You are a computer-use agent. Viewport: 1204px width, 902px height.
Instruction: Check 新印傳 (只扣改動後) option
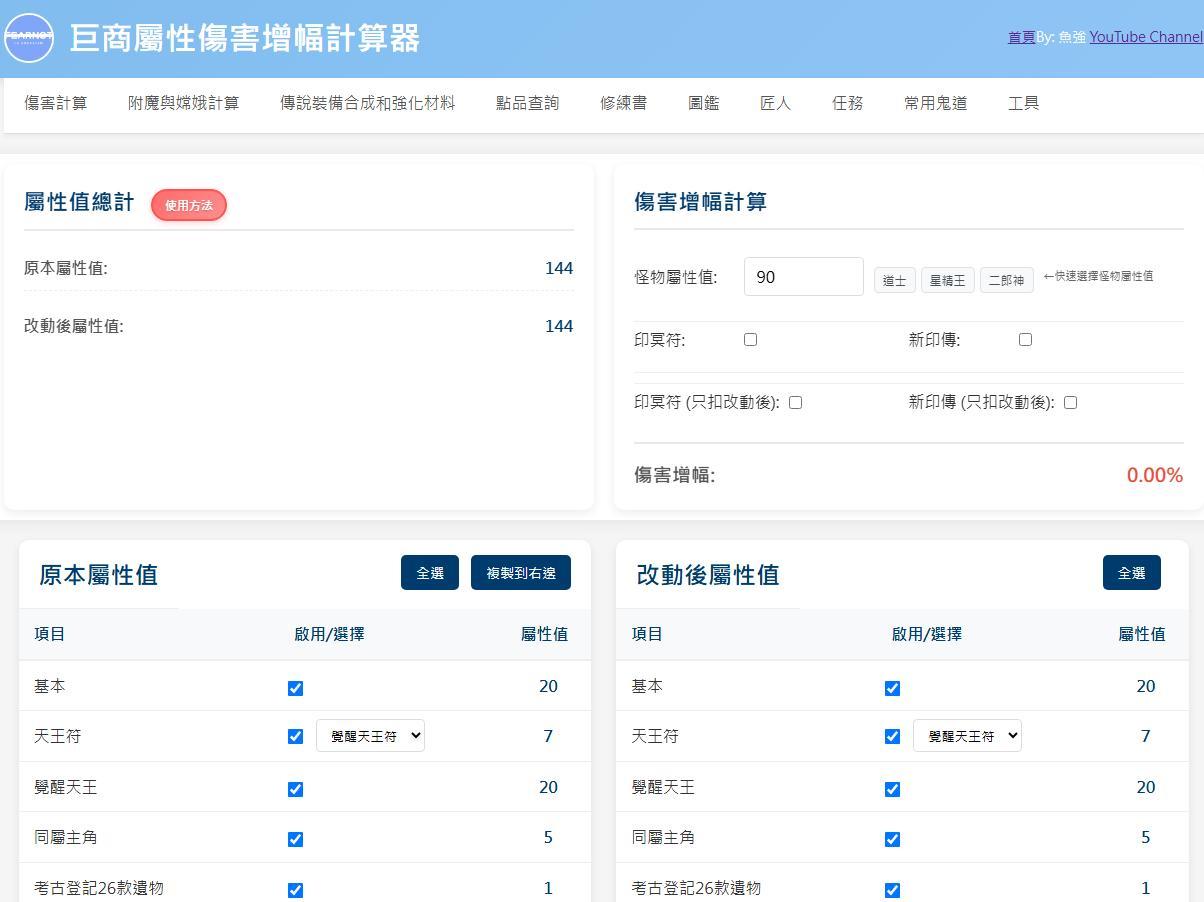coord(1070,402)
